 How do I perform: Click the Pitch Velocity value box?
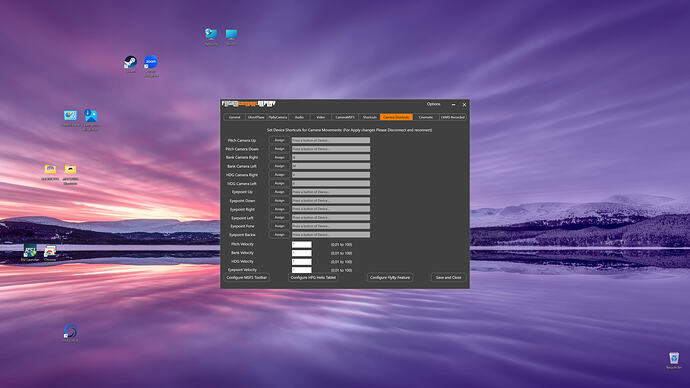click(301, 245)
